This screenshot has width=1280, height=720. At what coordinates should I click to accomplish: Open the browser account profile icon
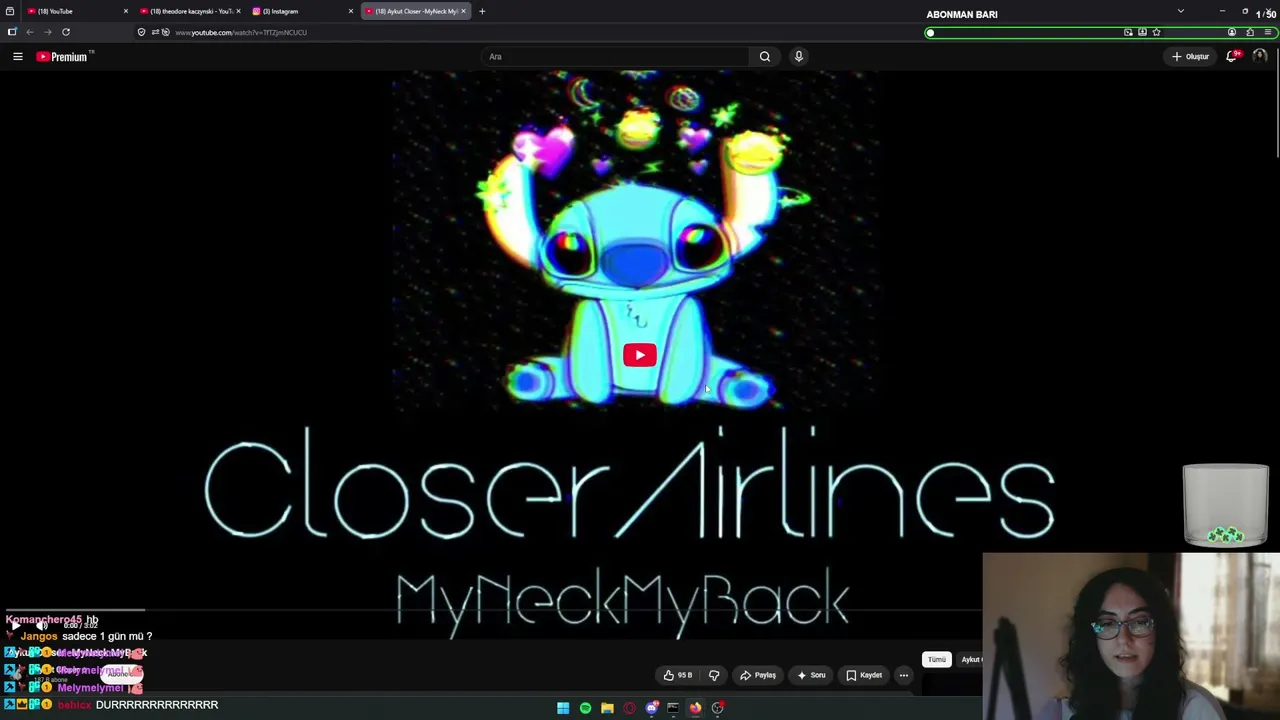(1232, 32)
